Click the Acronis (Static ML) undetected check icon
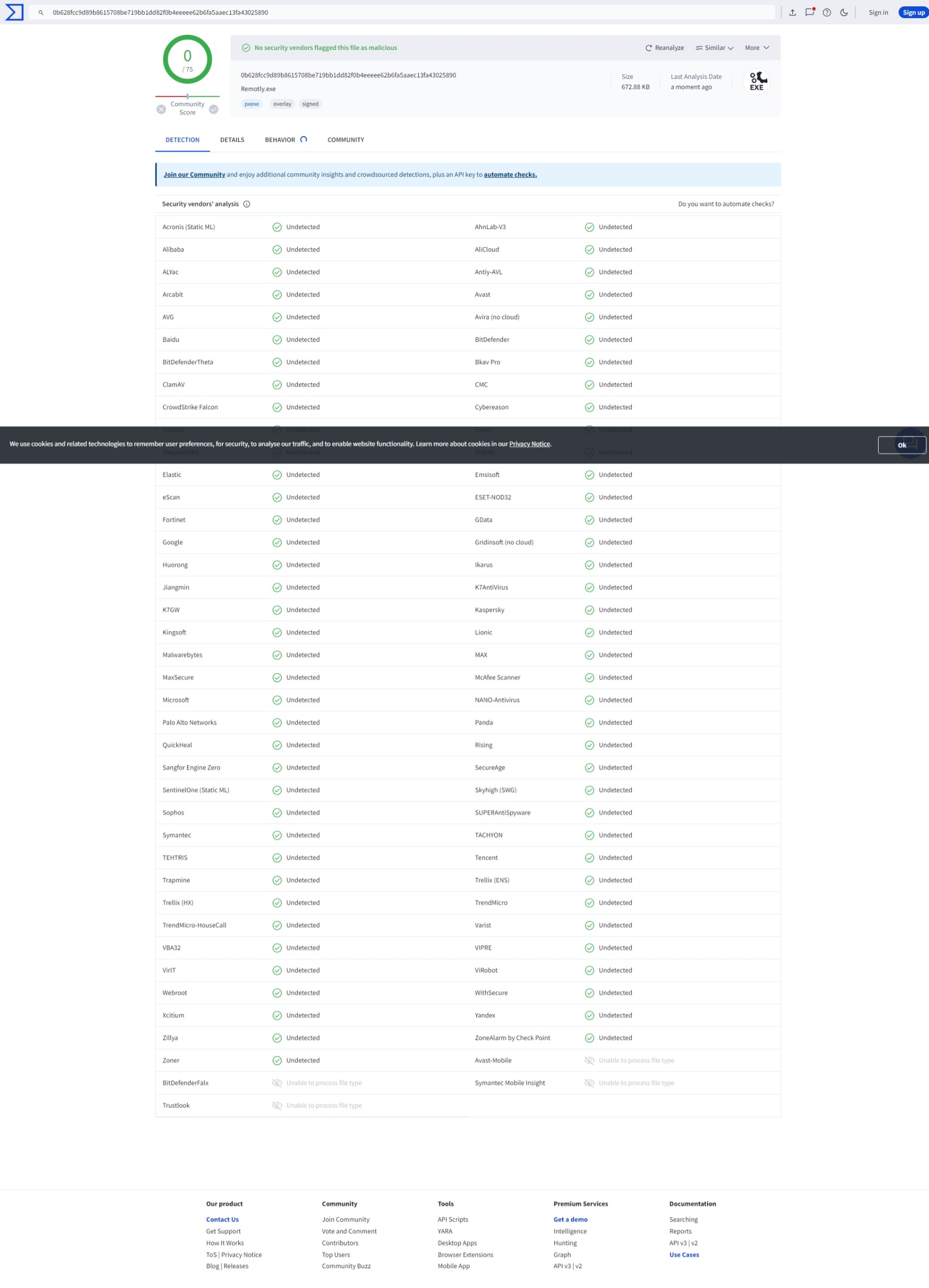 pos(277,227)
